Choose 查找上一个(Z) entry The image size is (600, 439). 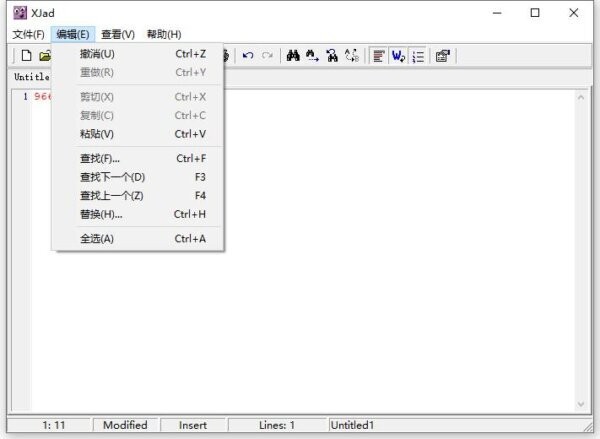(x=138, y=196)
